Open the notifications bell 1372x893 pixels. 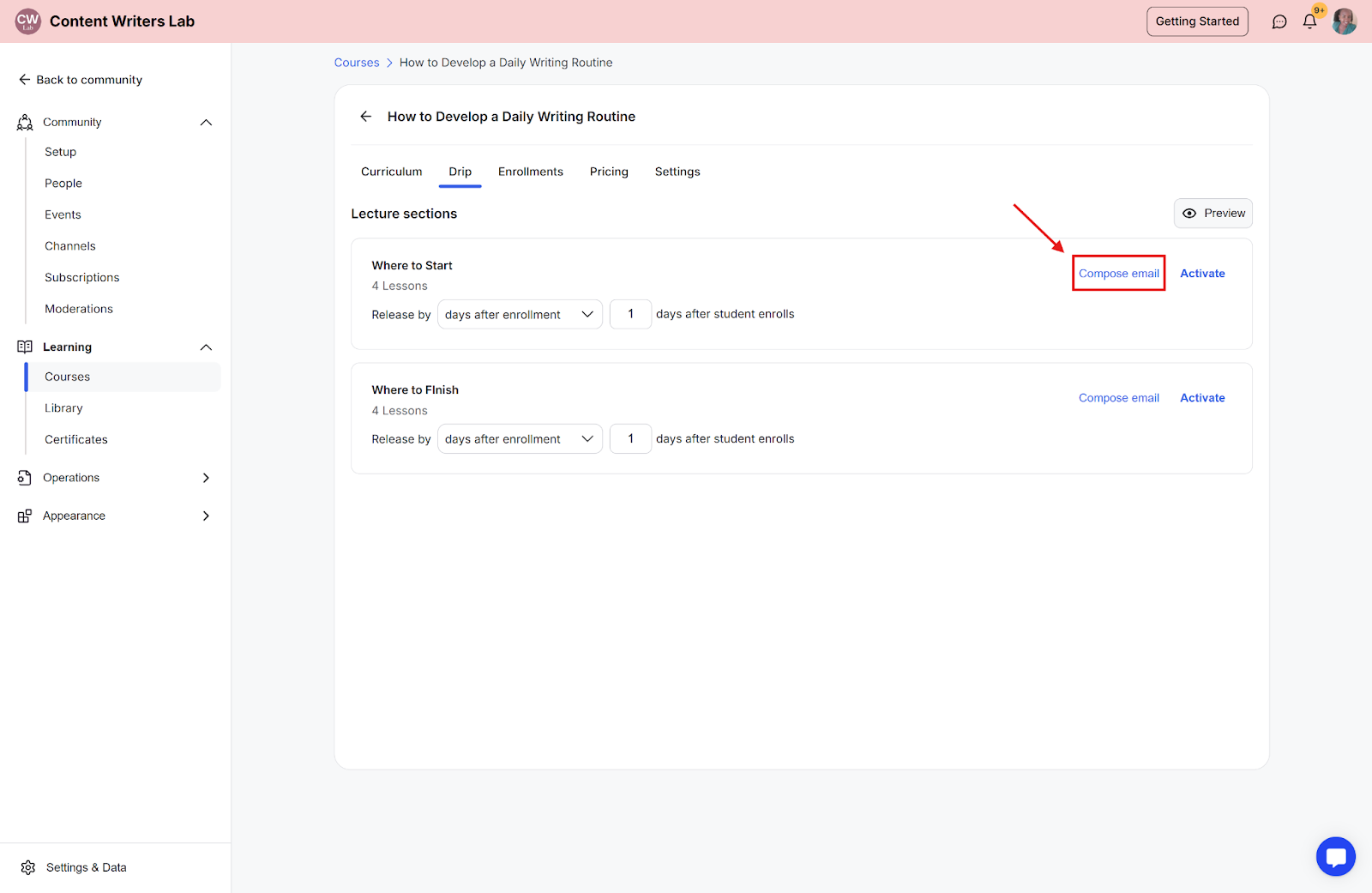tap(1309, 21)
